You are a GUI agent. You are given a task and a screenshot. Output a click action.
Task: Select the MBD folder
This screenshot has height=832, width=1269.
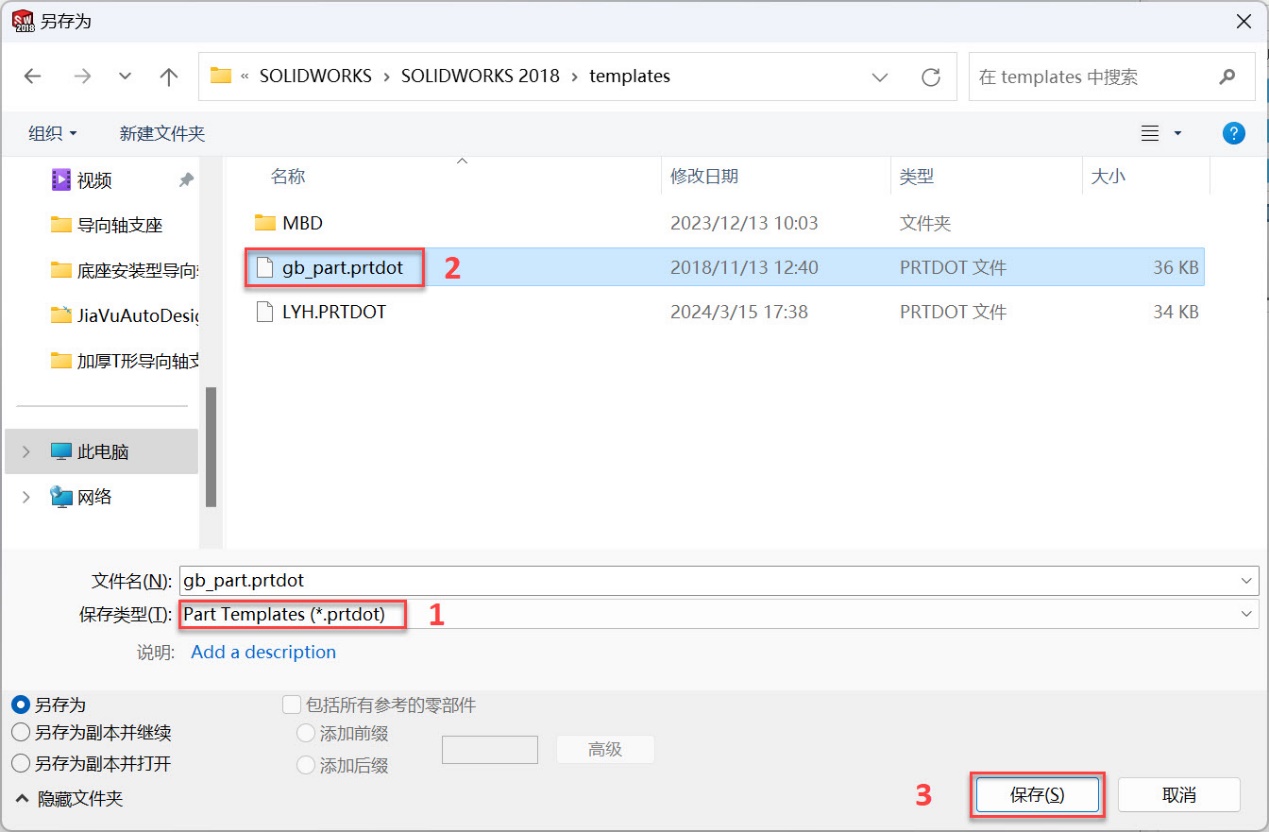(x=302, y=223)
